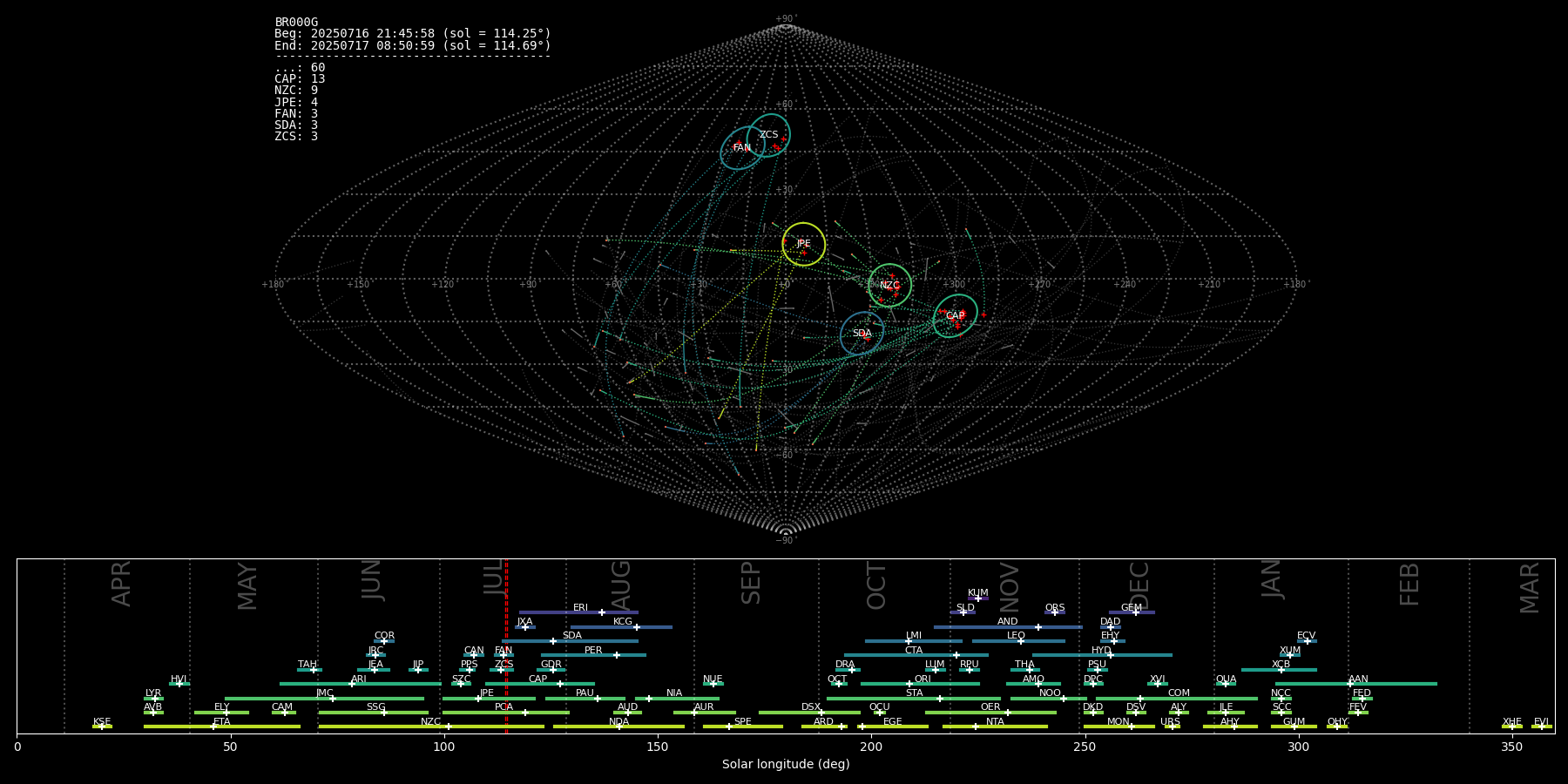Image resolution: width=1568 pixels, height=784 pixels.
Task: Select the 'SDA: 3' count entry
Action: tap(296, 125)
